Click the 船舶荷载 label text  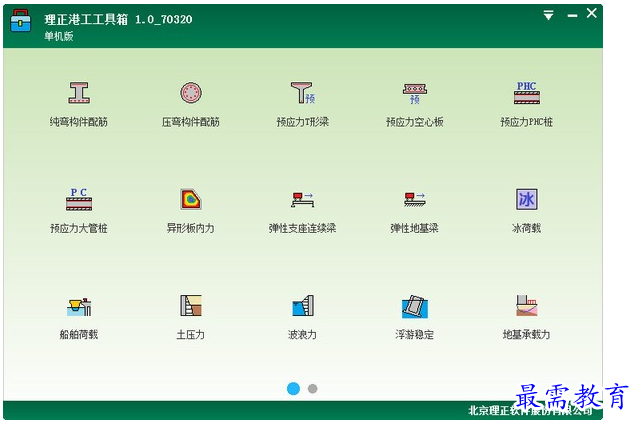tap(79, 335)
